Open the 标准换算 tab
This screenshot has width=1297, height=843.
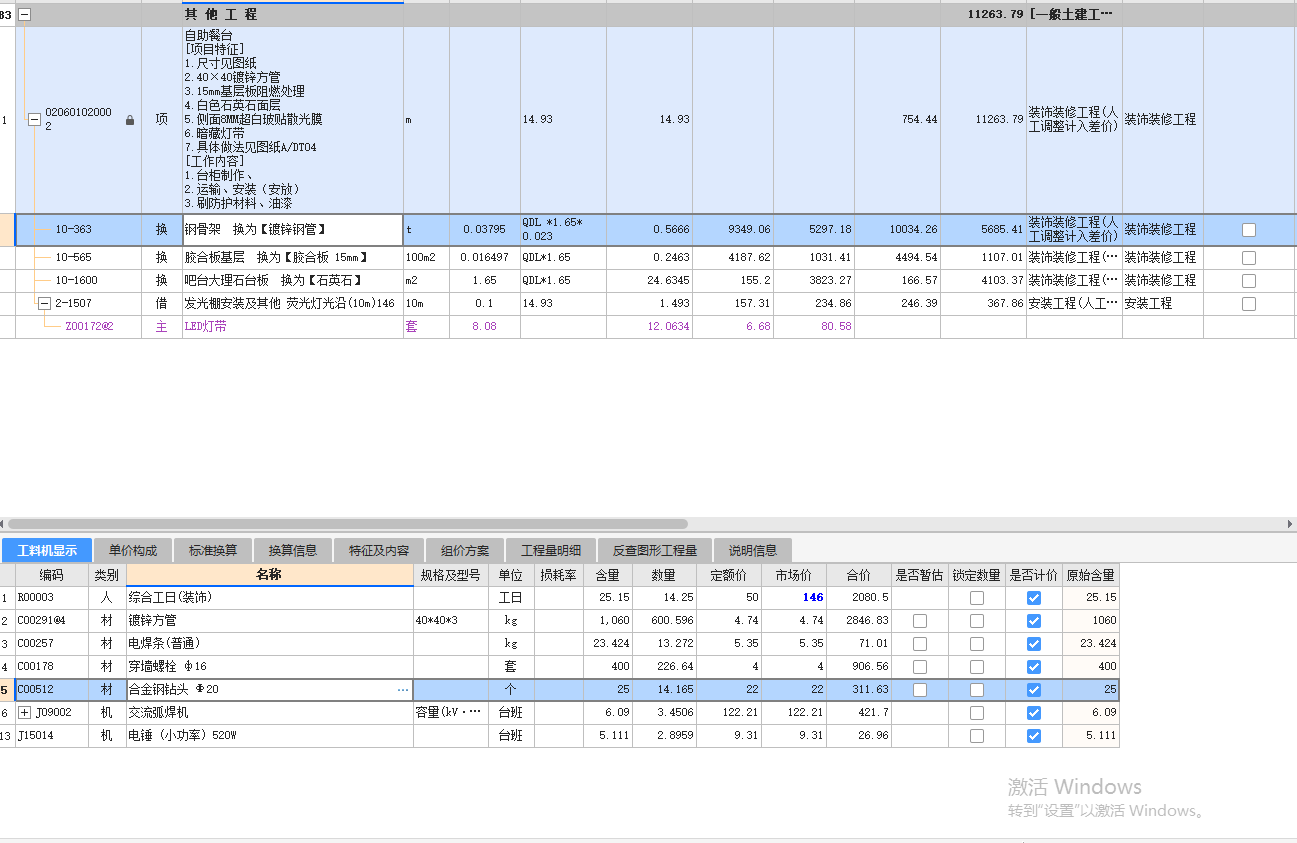click(213, 551)
